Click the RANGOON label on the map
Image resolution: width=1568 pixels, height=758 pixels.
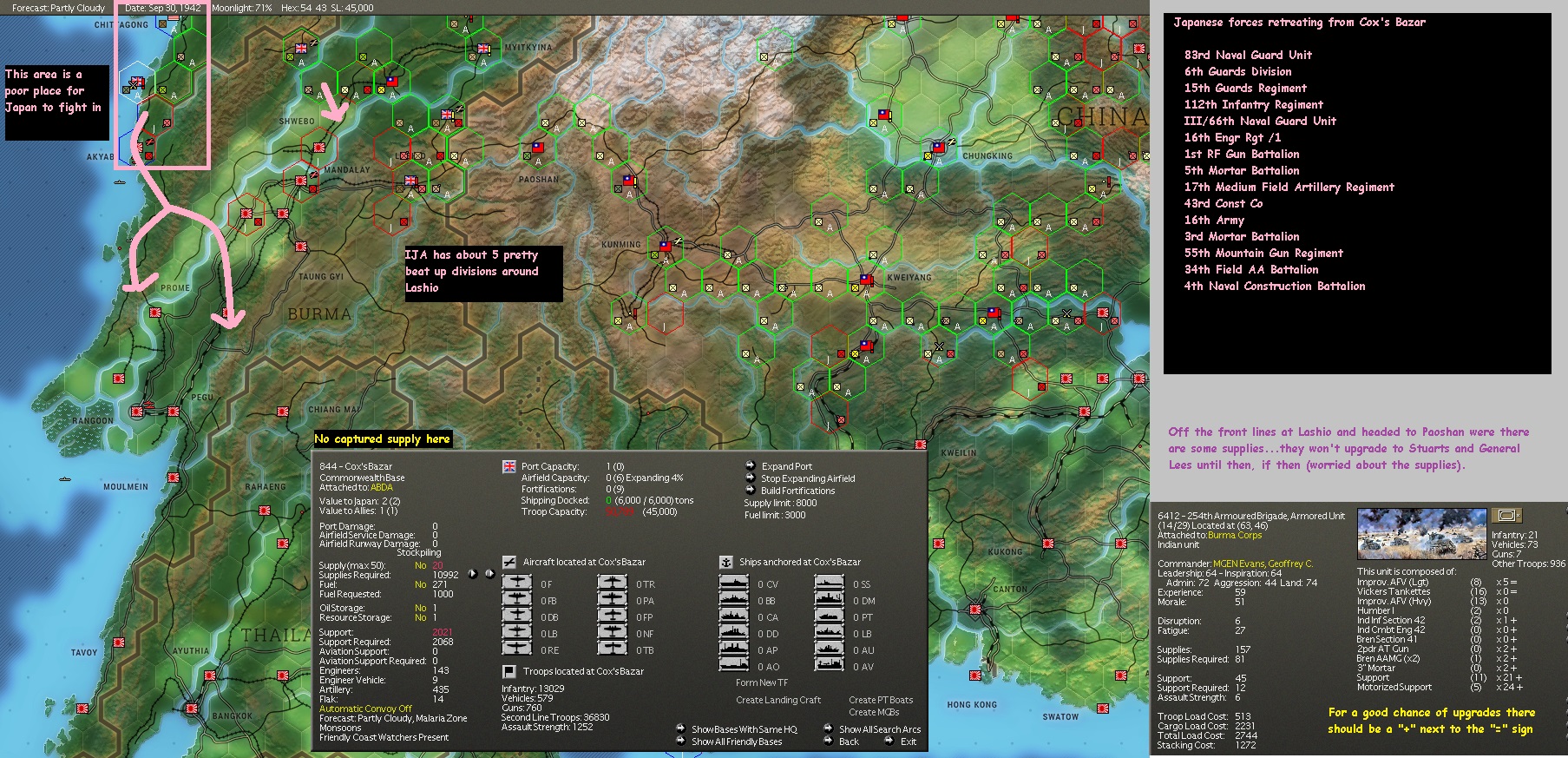point(93,421)
